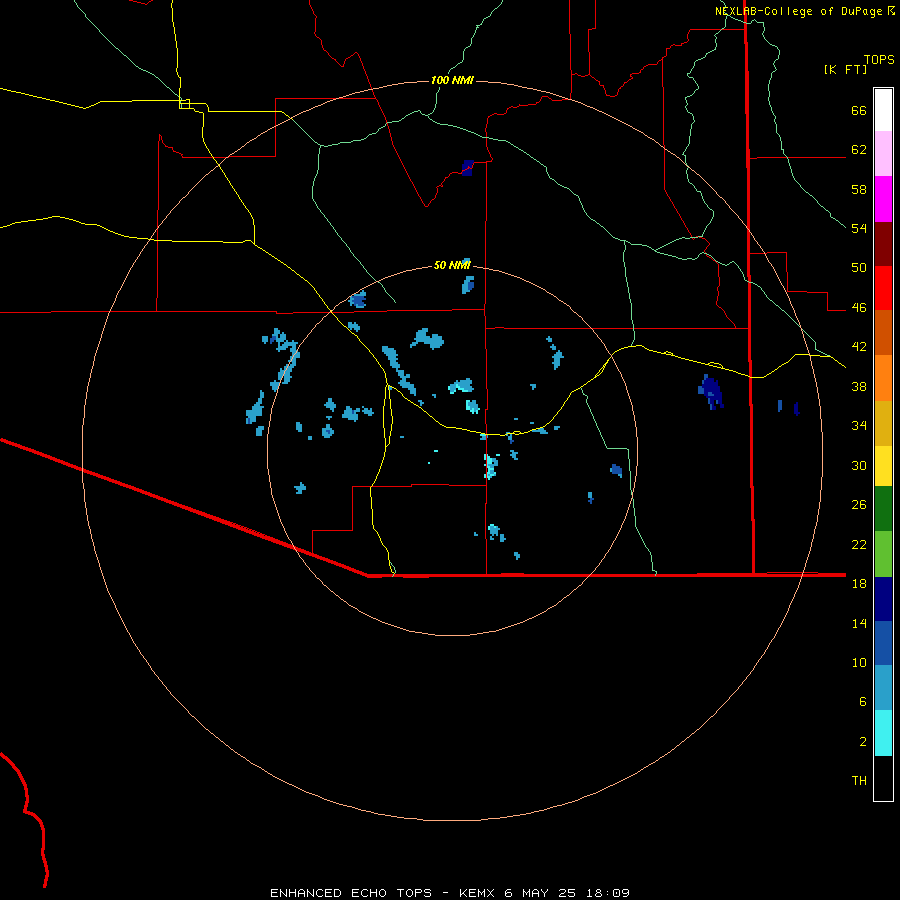Click the legend value 50
Viewport: 900px width, 900px height.
click(859, 268)
